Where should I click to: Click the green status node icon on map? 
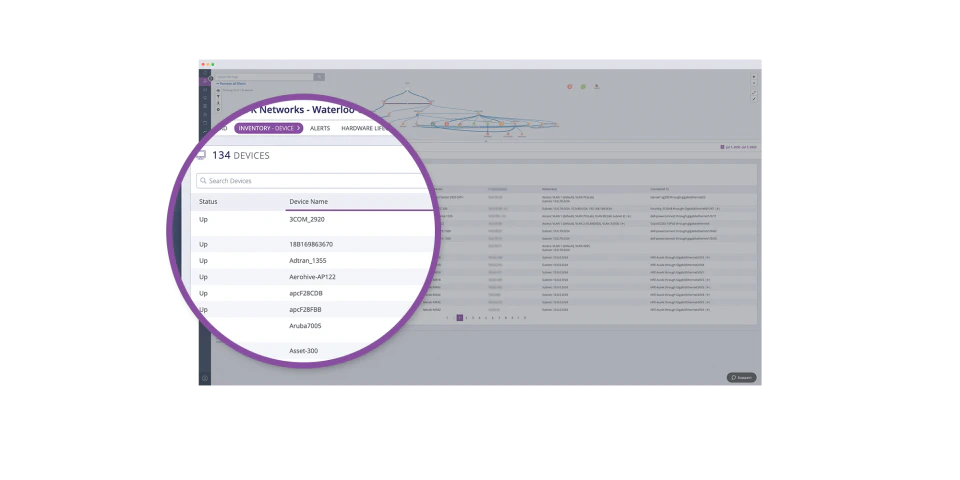click(x=583, y=87)
